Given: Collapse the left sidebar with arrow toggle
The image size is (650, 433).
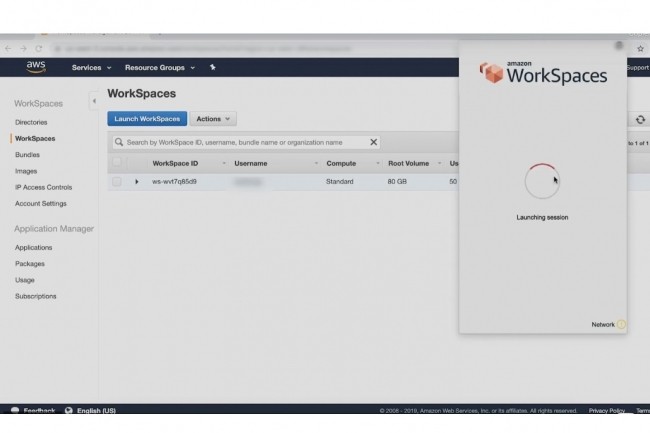Looking at the screenshot, I should click(x=94, y=101).
